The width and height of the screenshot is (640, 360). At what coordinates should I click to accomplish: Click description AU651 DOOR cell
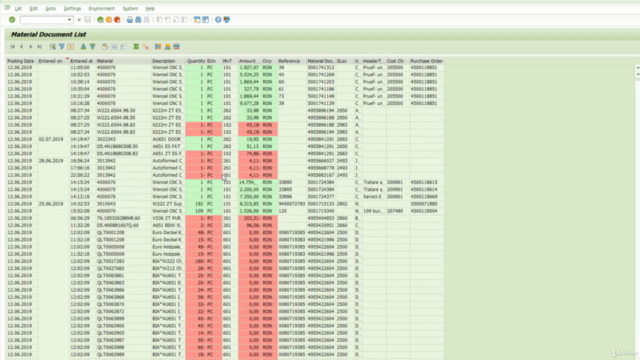pyautogui.click(x=167, y=139)
